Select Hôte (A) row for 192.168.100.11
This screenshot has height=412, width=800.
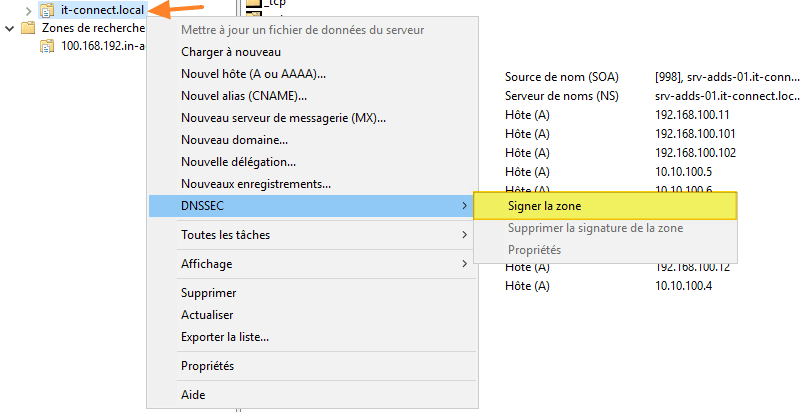(527, 115)
